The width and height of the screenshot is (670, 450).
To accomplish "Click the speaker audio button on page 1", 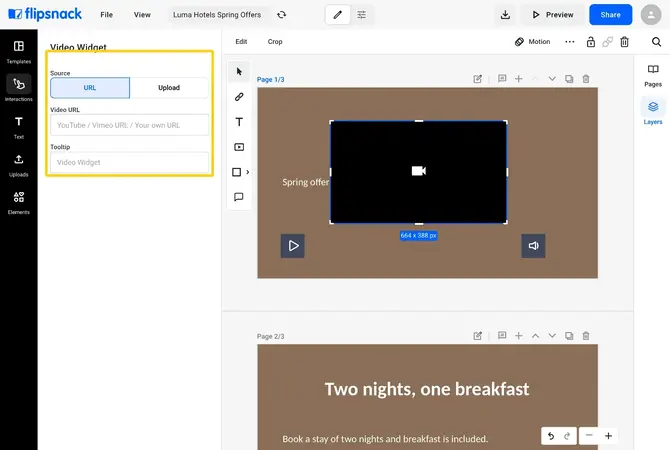I will (x=533, y=246).
